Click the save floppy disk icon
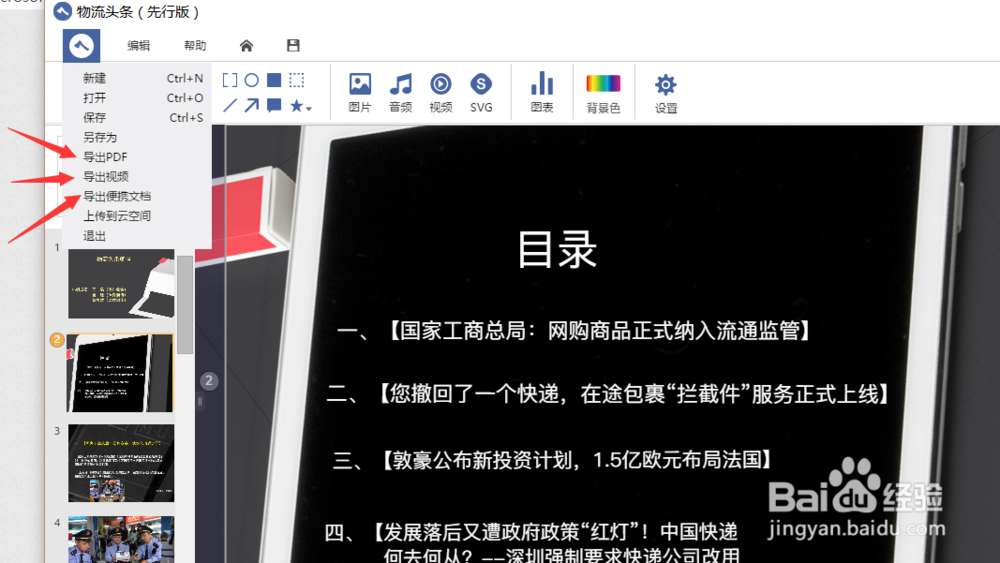Screen dimensions: 1000x563 click(x=293, y=45)
